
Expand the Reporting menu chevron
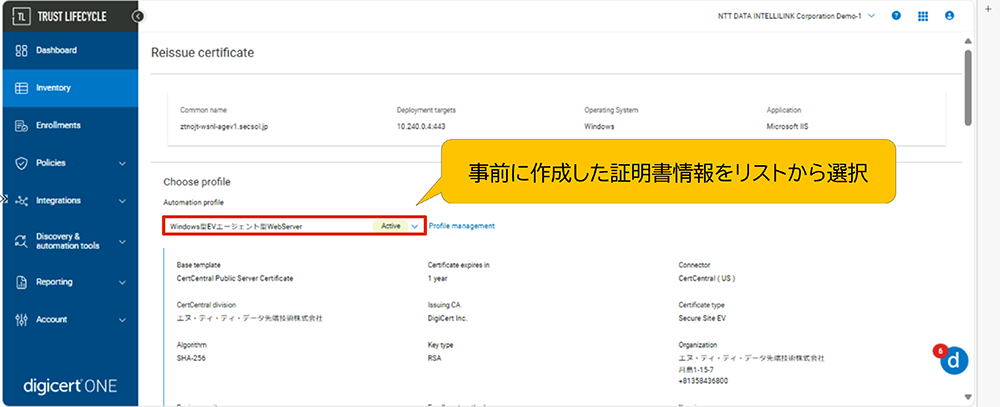pos(122,282)
